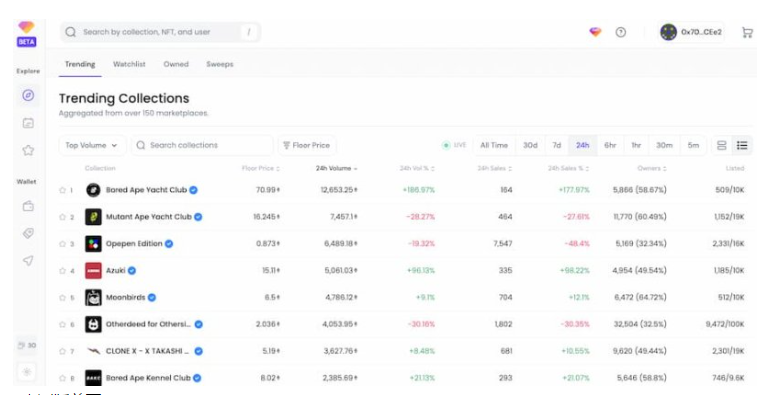The height and width of the screenshot is (395, 770).
Task: Star Otherdeed for Otherside to watchlist
Action: [x=62, y=325]
